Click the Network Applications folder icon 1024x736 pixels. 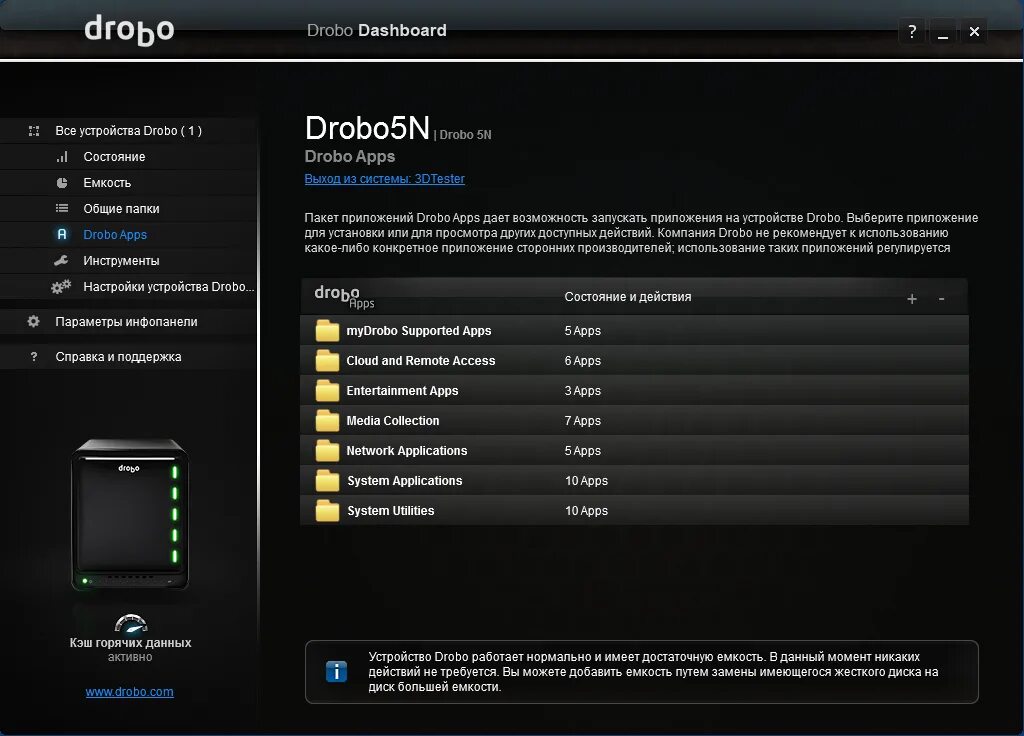(327, 451)
